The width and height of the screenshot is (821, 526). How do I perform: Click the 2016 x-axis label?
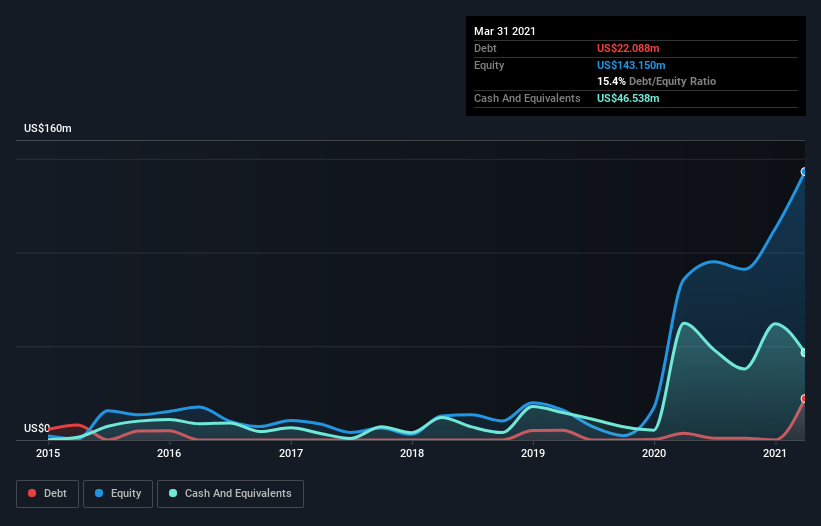tap(169, 453)
